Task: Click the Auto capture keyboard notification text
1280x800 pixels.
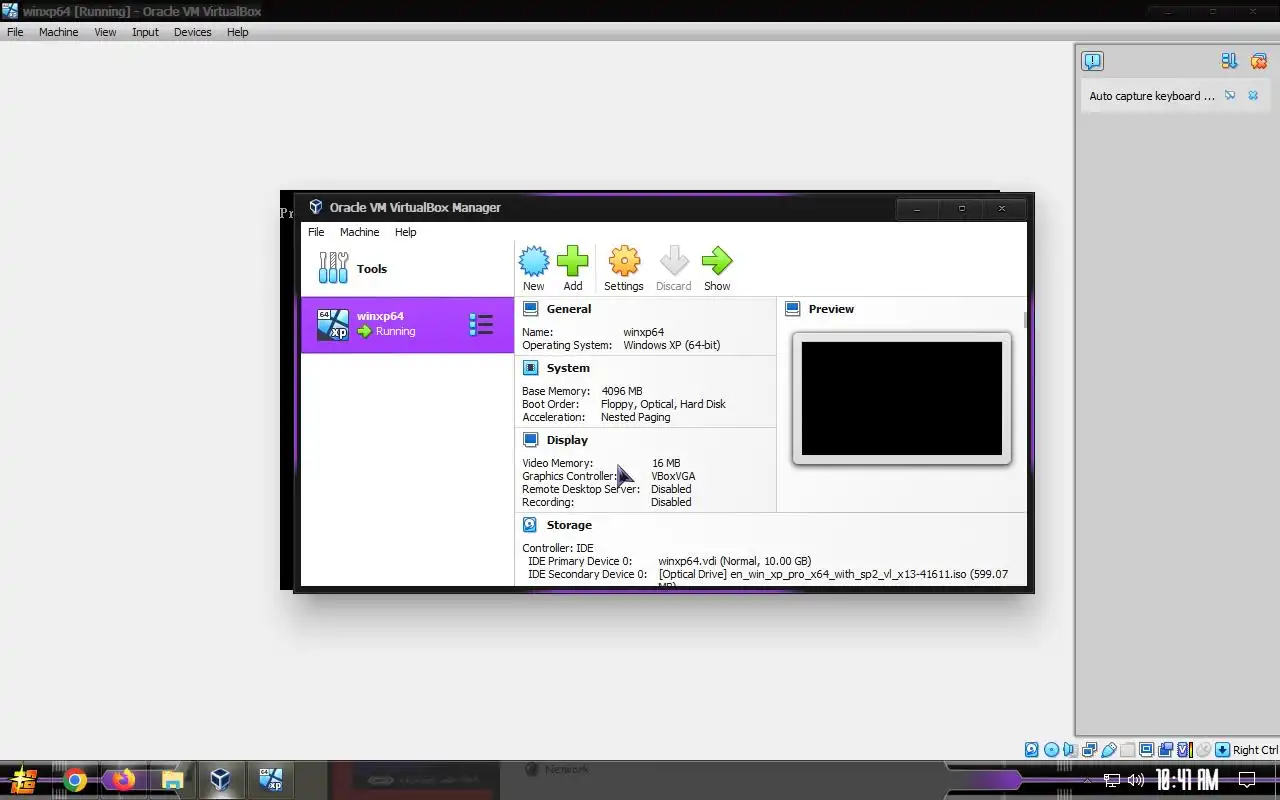Action: point(1152,96)
